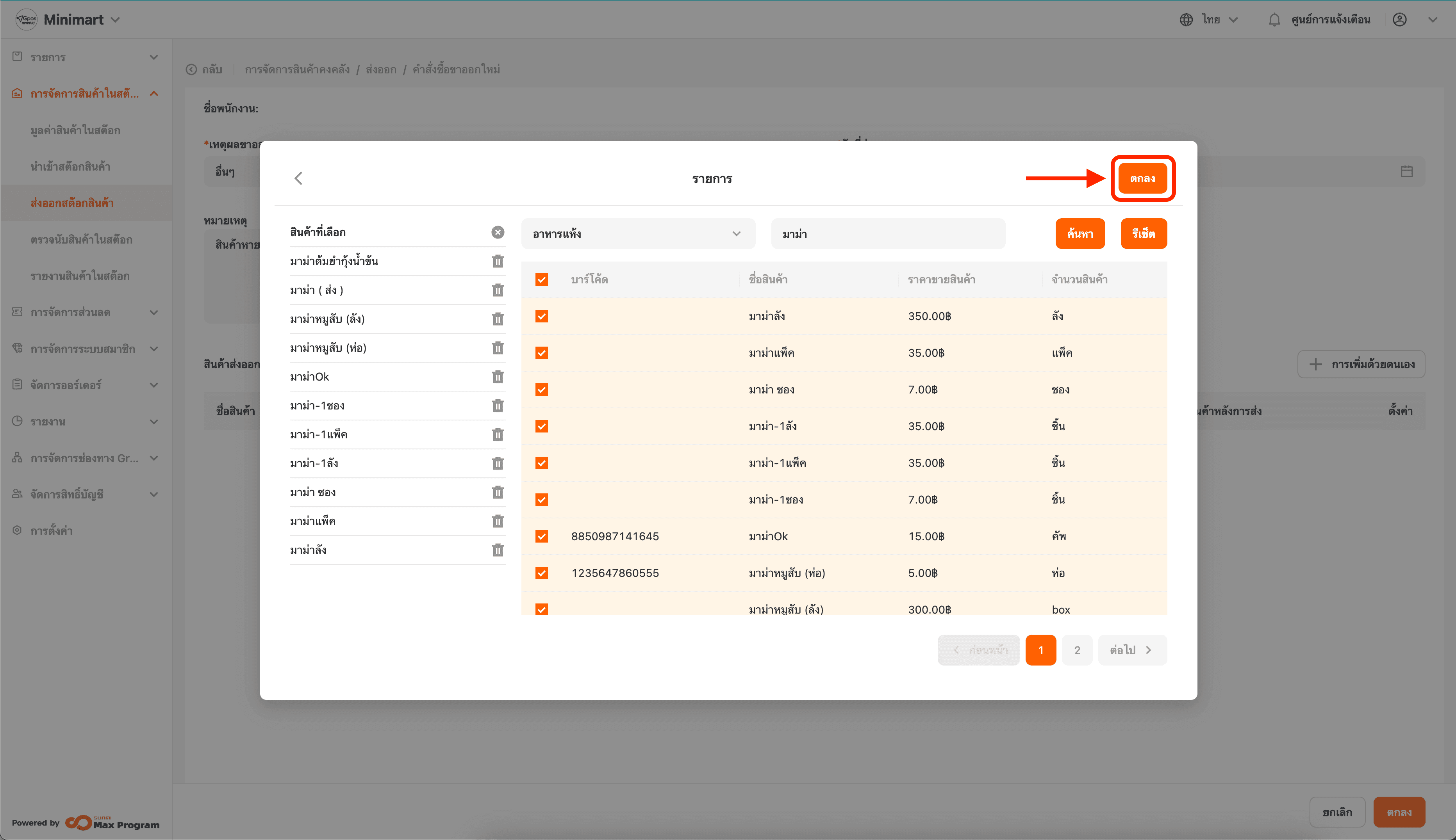This screenshot has height=840, width=1456.
Task: Expand the Minimart store dropdown
Action: click(x=116, y=20)
